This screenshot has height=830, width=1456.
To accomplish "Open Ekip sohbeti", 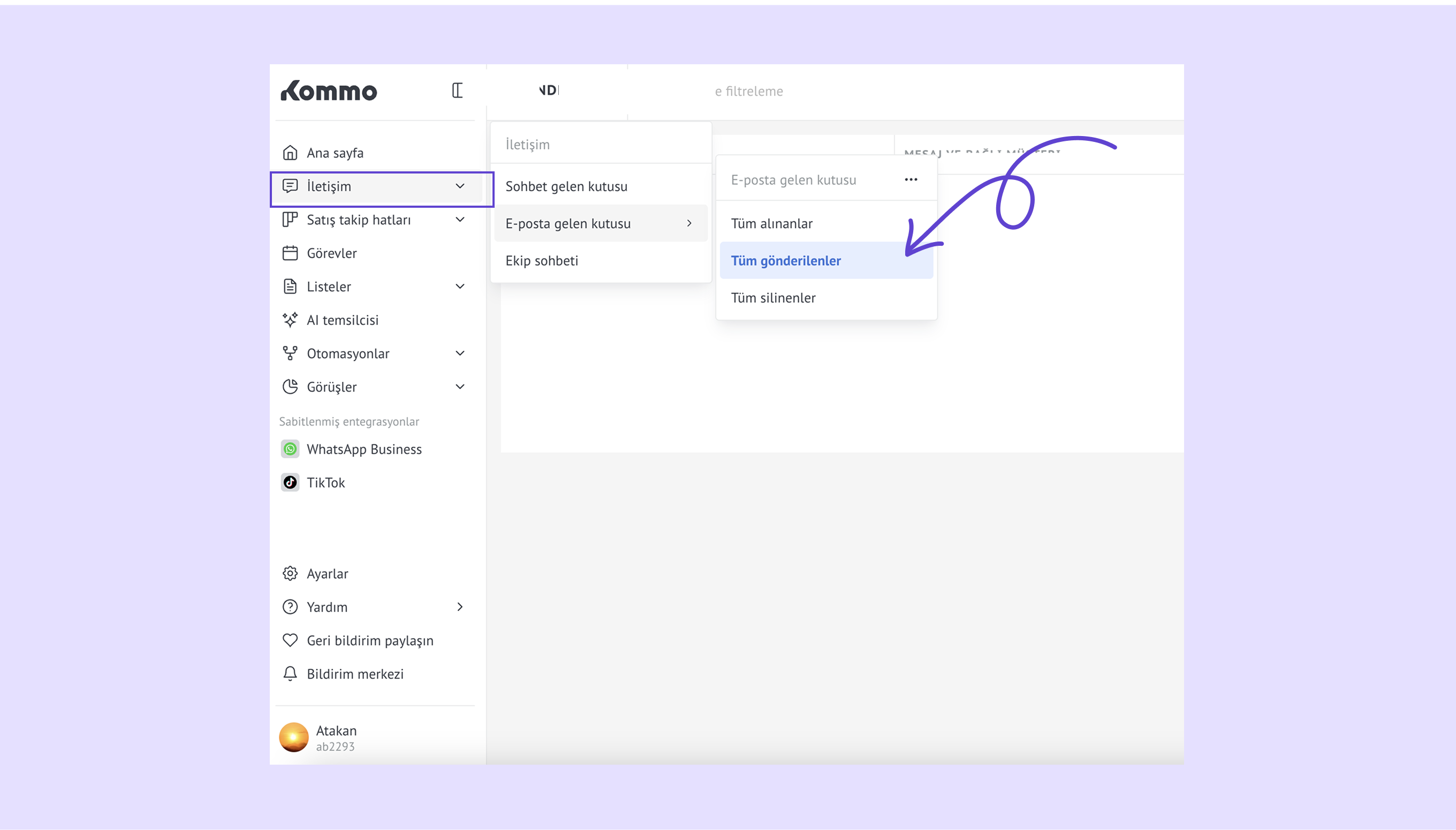I will [541, 261].
